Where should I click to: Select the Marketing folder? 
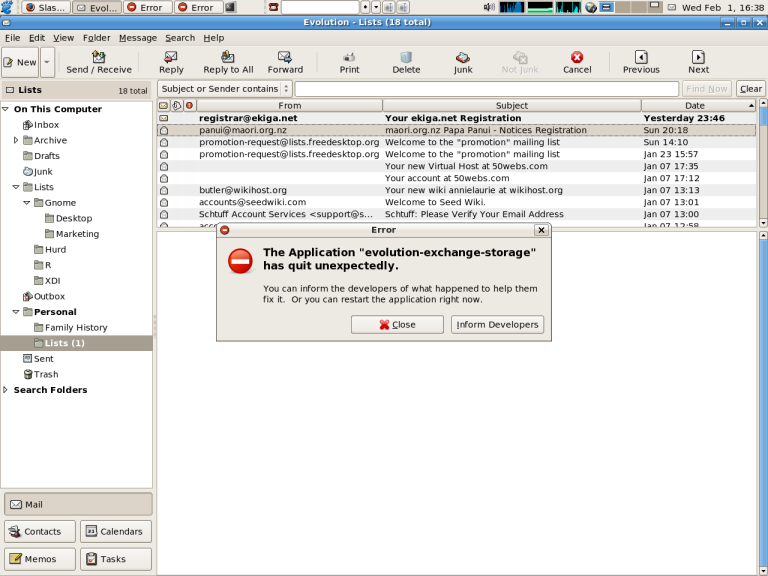[x=72, y=234]
